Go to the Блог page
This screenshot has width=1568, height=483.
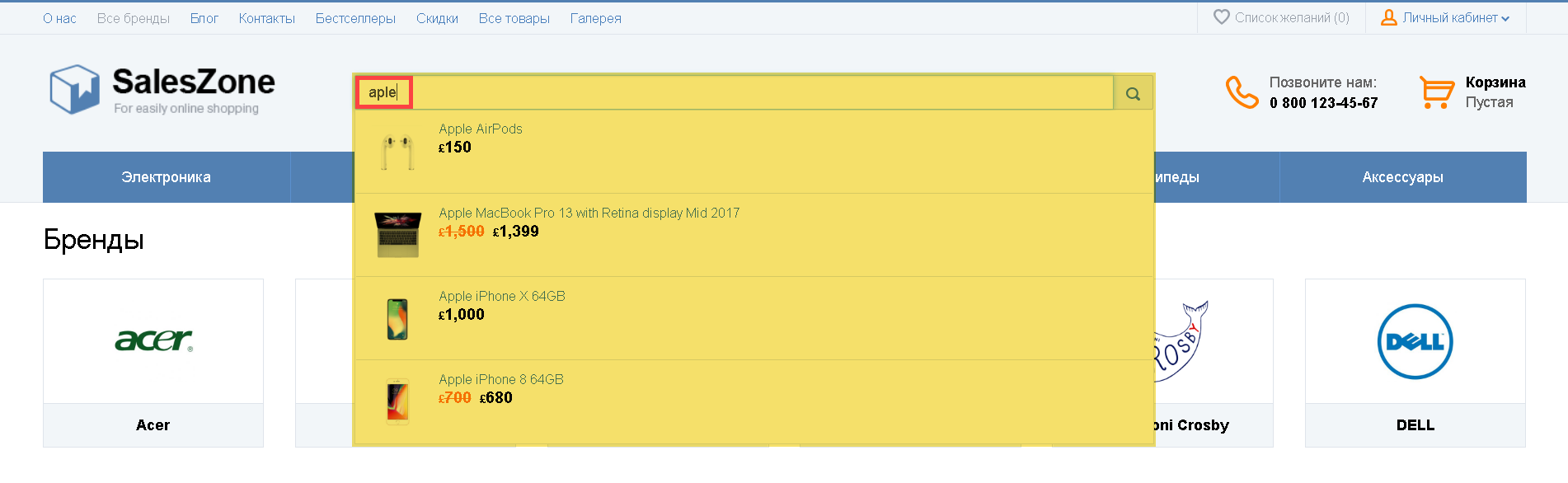click(x=204, y=18)
